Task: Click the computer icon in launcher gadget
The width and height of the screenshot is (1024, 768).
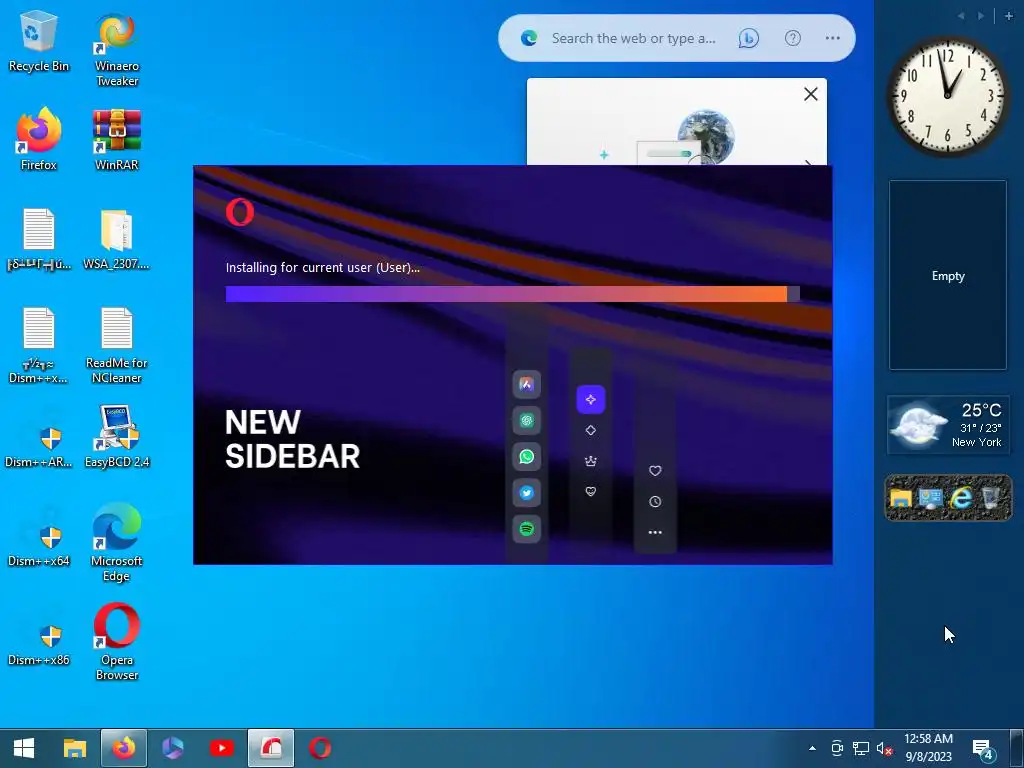Action: click(931, 498)
